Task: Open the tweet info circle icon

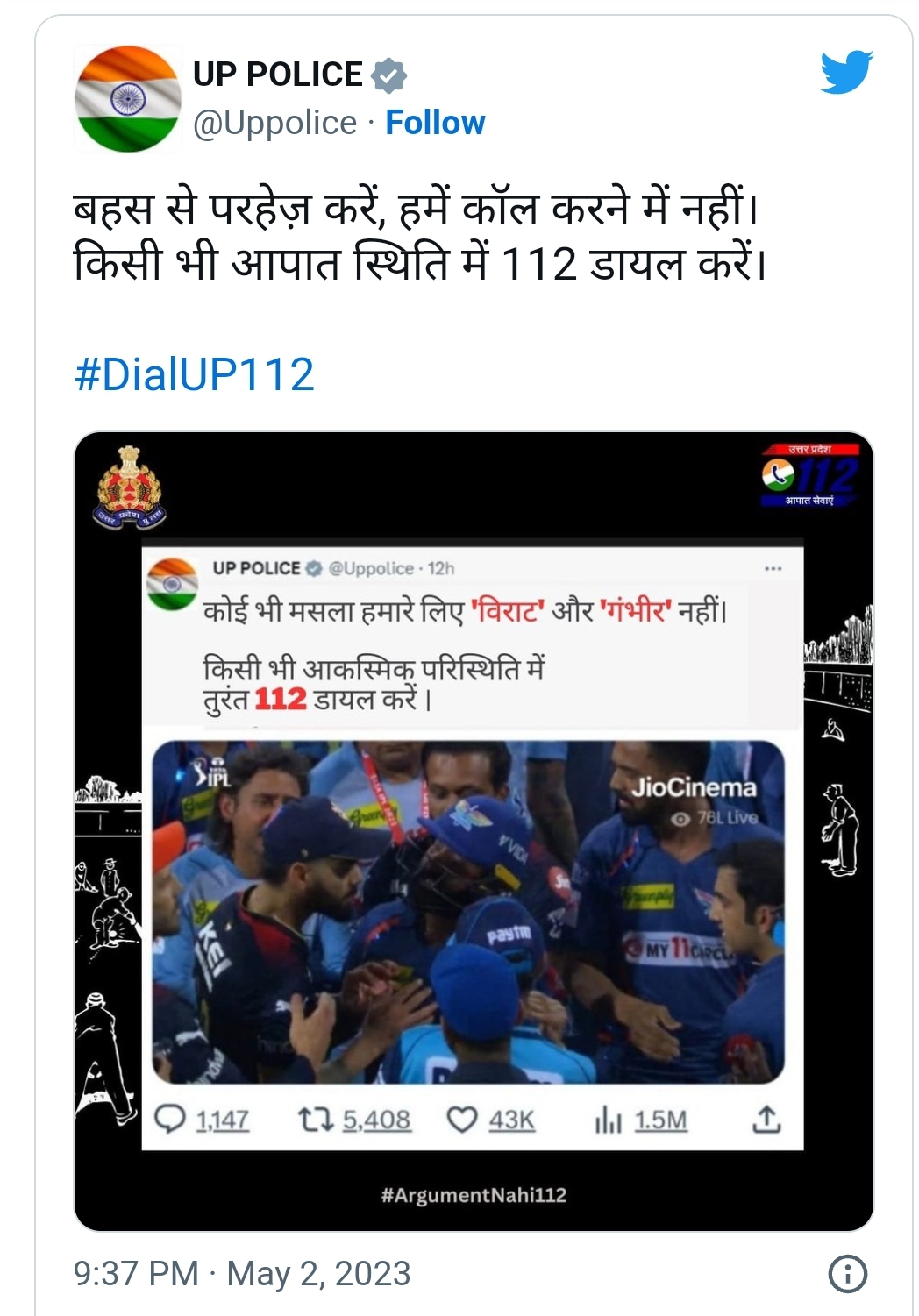Action: 847,1274
